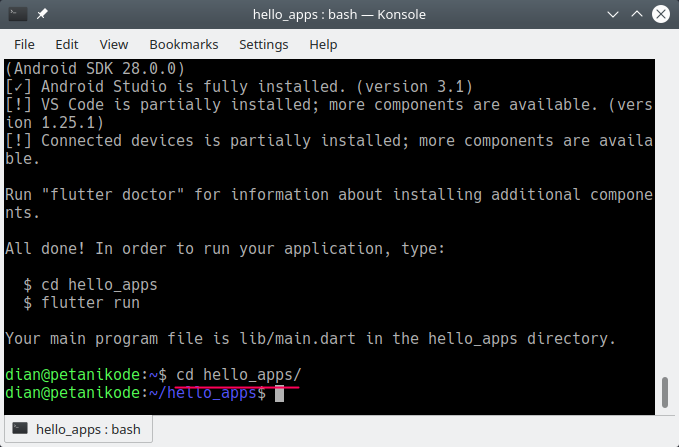Open the Help menu

[x=323, y=44]
